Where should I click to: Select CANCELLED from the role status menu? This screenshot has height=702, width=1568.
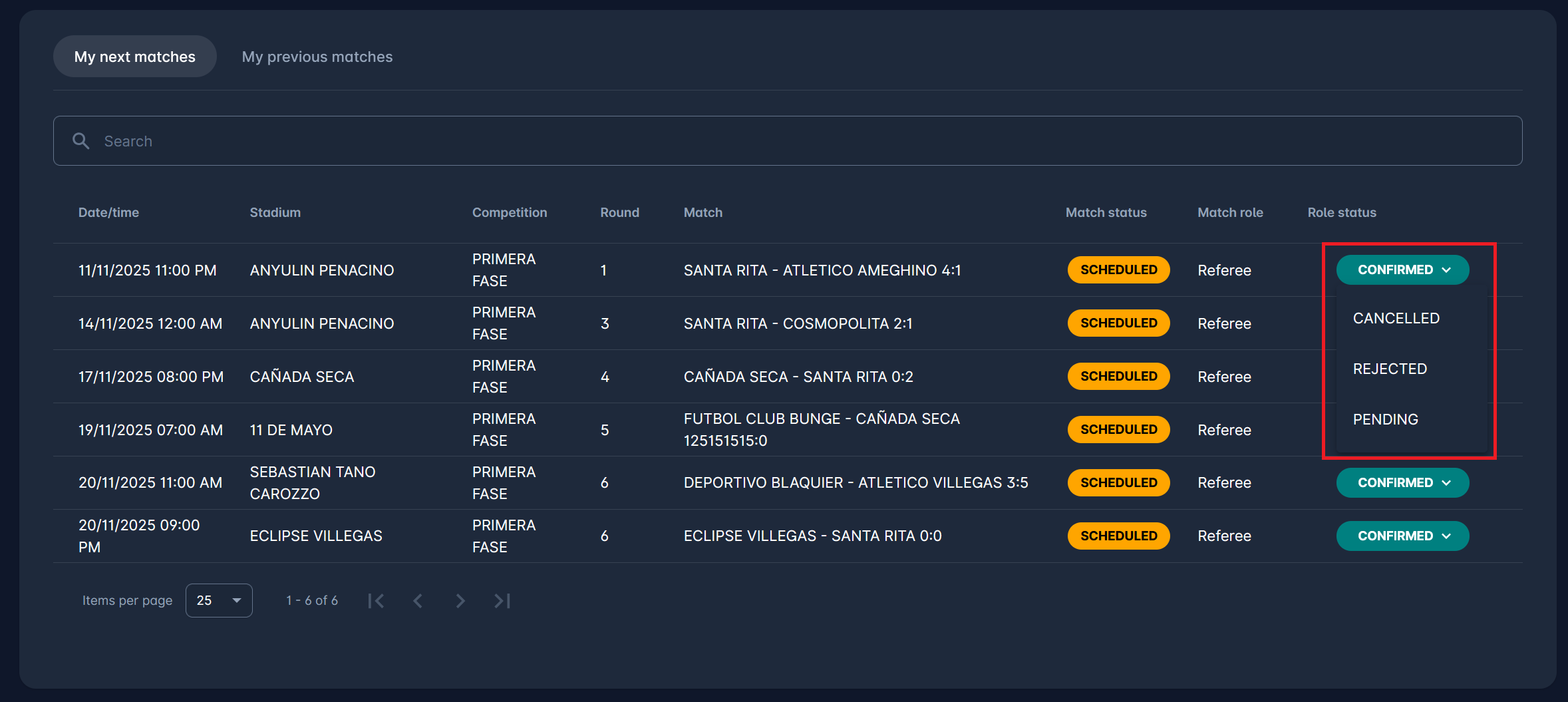[1396, 319]
